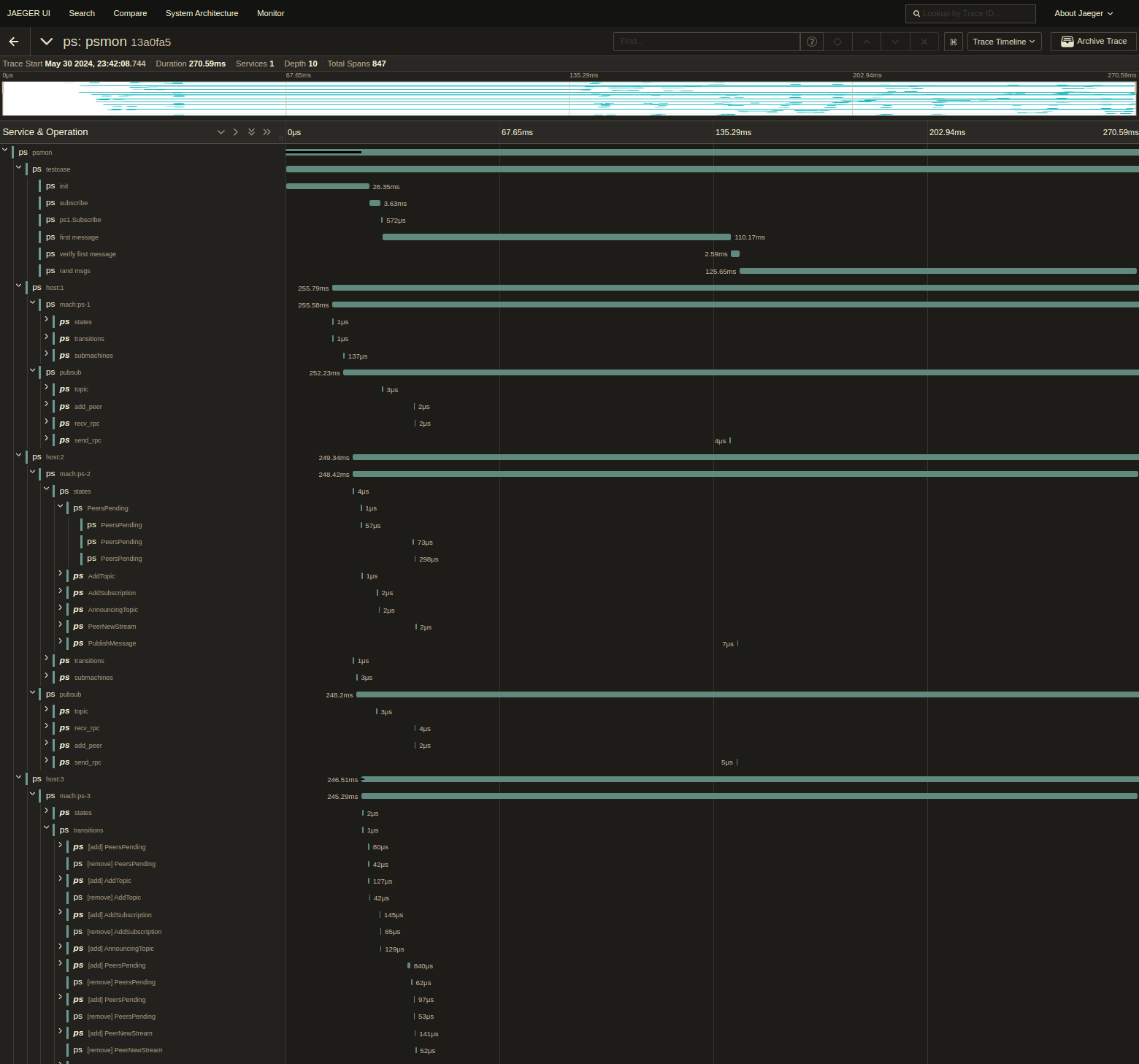Collapse the testcase span
The image size is (1139, 1064).
click(x=19, y=167)
